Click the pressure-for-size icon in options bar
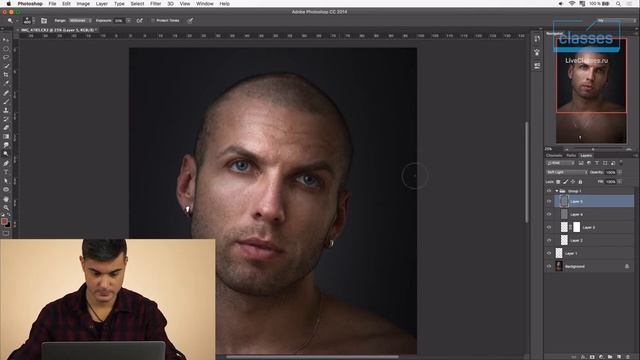The image size is (640, 360). 190,20
